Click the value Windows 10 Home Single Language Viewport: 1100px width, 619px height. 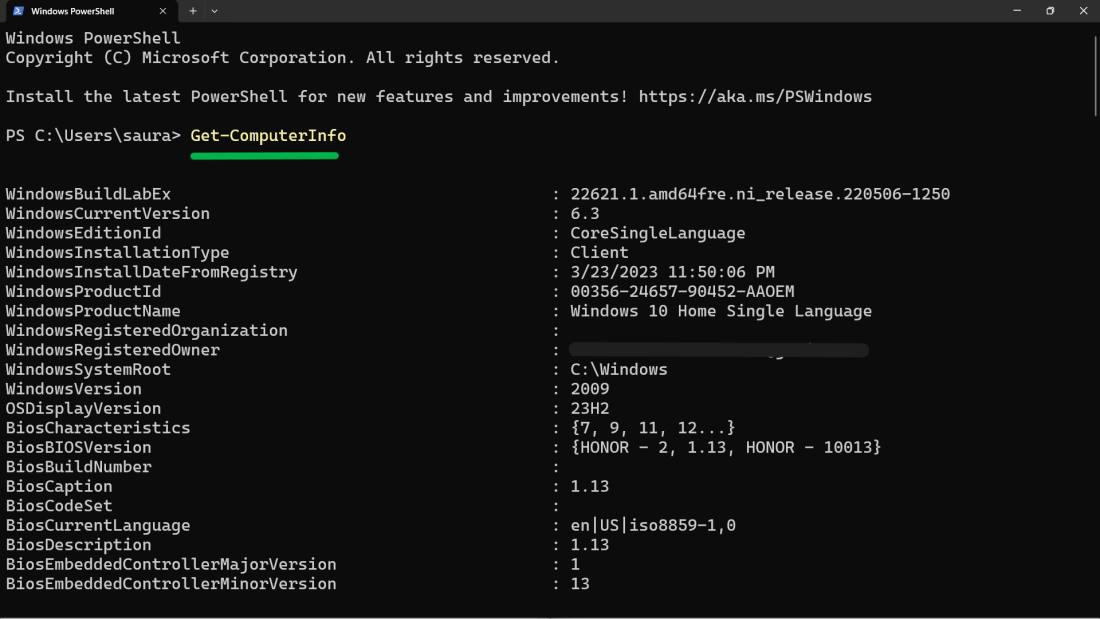(720, 311)
